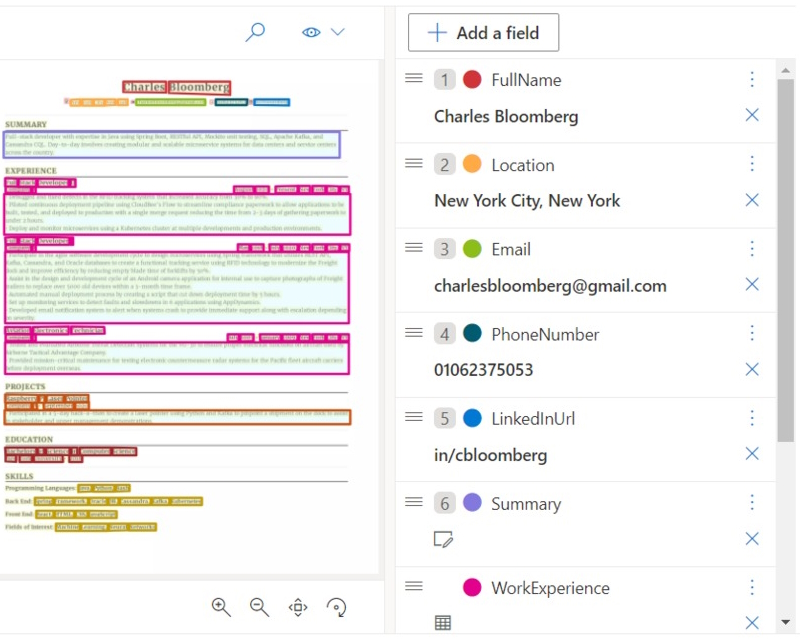Zoom out of the document
The image size is (800, 639).
(259, 607)
